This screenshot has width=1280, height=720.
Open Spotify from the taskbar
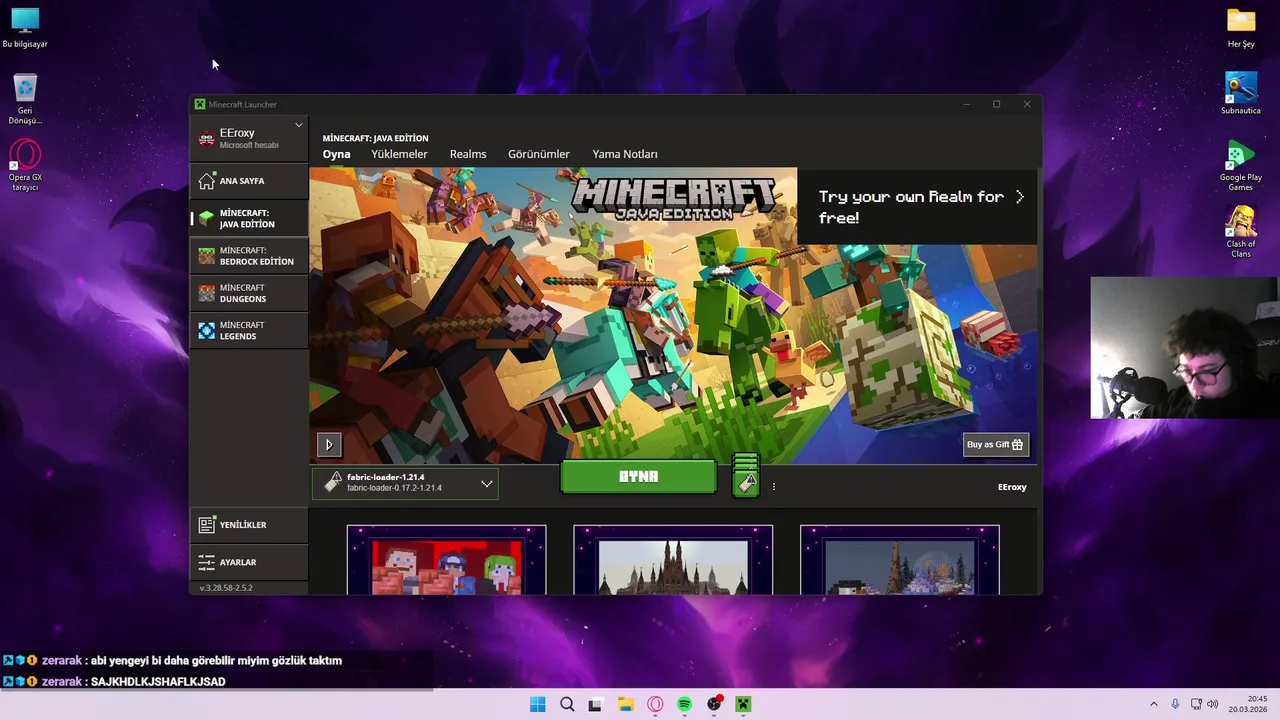[684, 704]
